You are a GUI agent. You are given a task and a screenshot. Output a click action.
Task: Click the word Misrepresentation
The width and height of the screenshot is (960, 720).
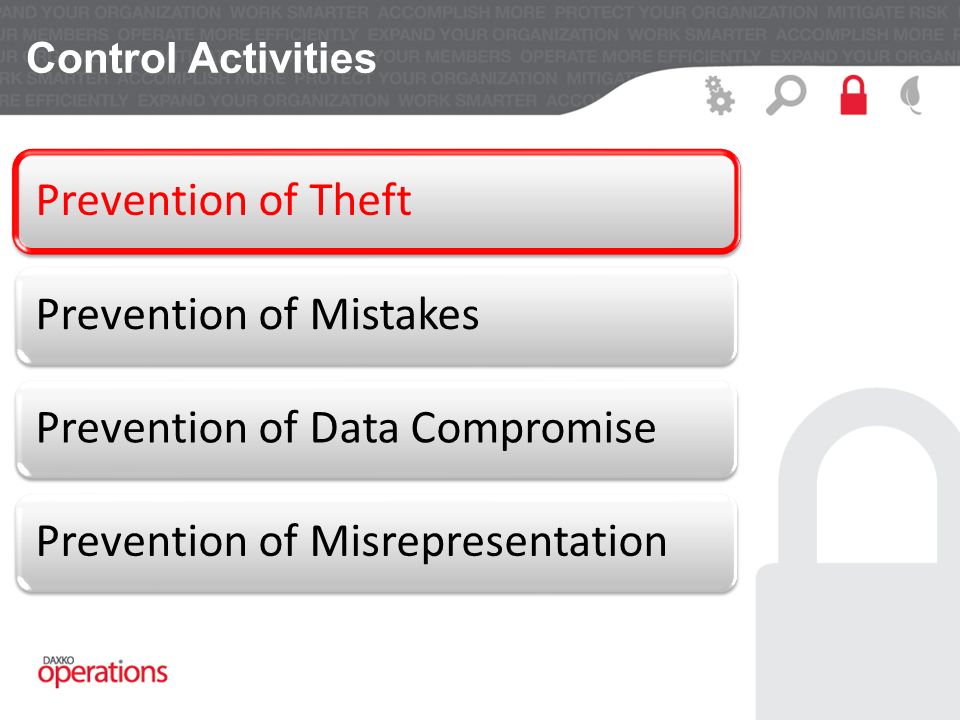[489, 542]
